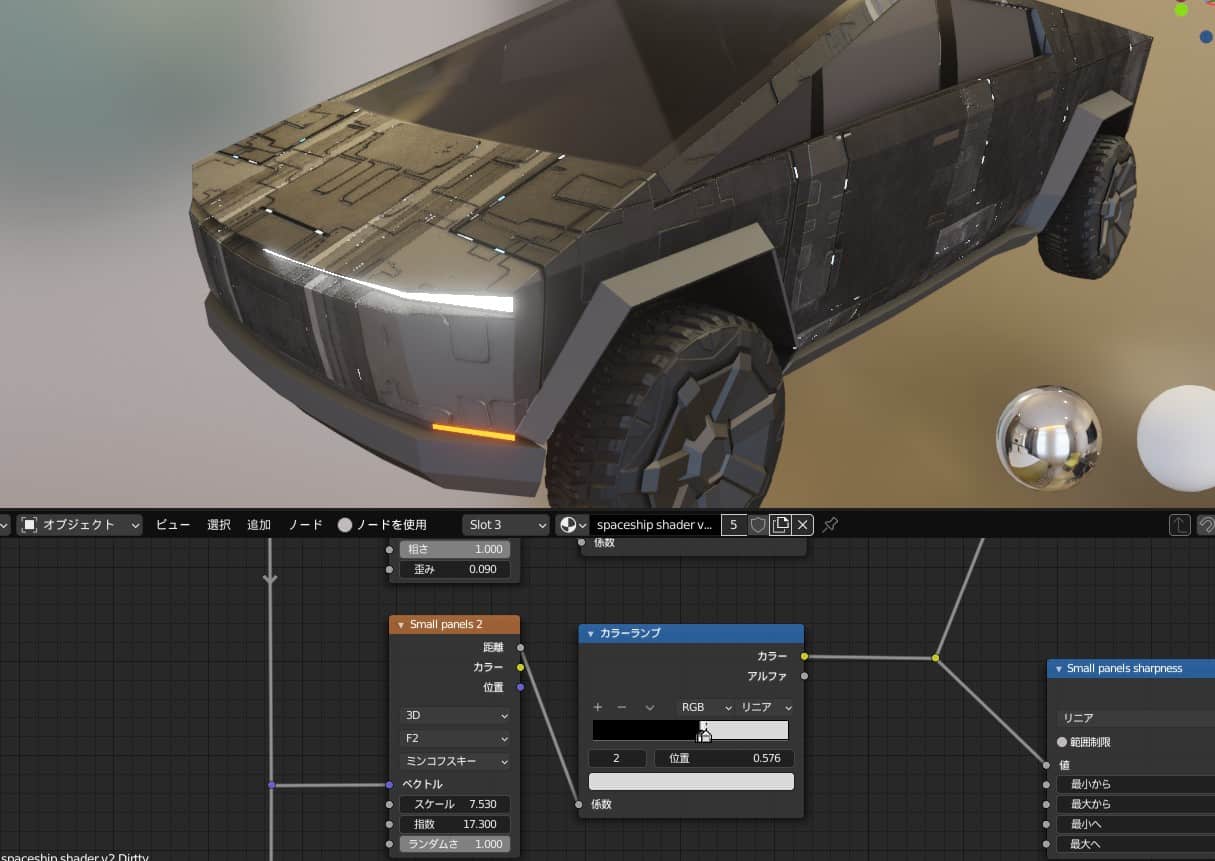
Task: Click the color ramp gradient bar
Action: (690, 730)
